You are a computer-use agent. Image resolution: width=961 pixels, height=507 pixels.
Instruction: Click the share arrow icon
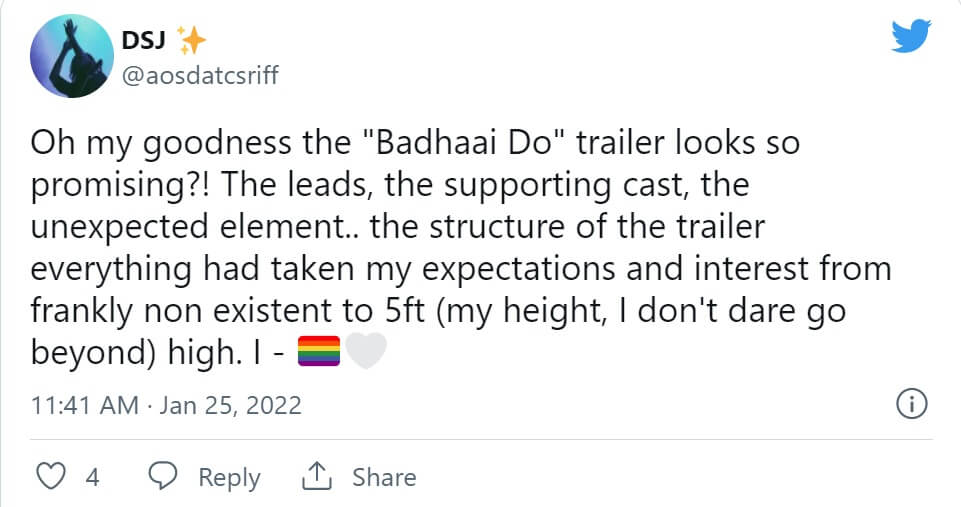pyautogui.click(x=316, y=477)
